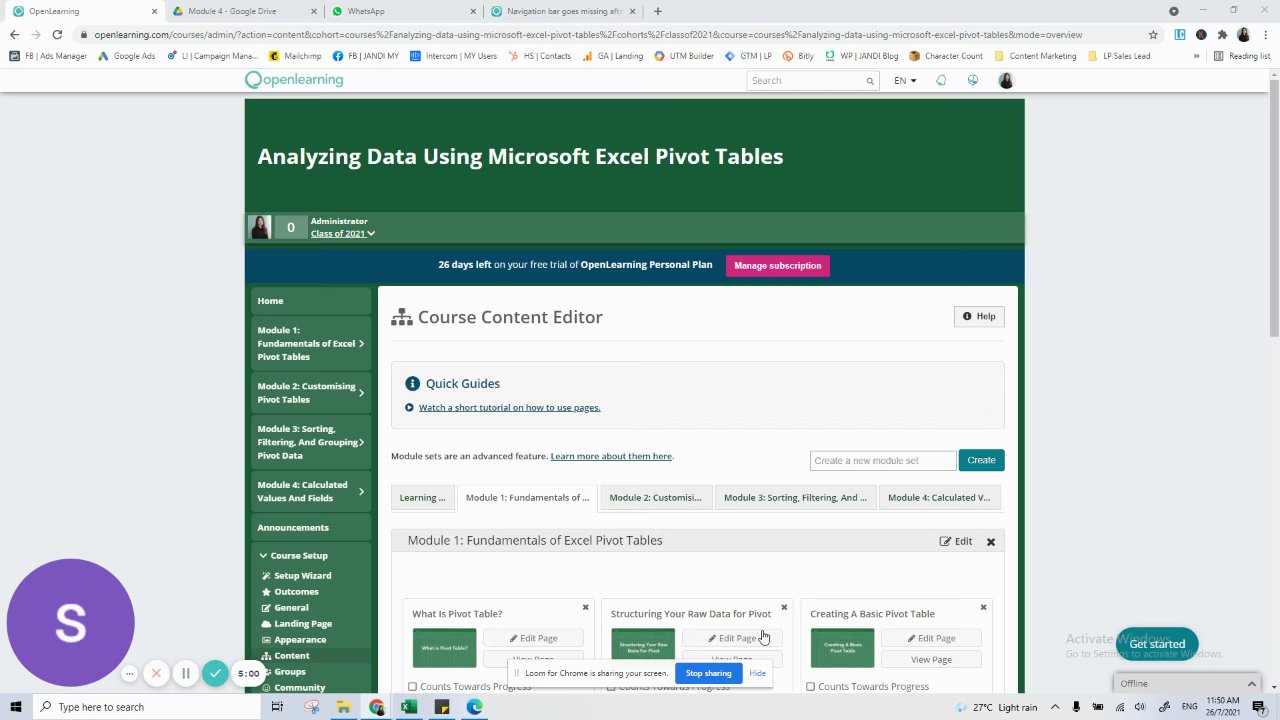Switch to Module 3: Sorting, Filtering tab
The height and width of the screenshot is (720, 1280).
click(795, 498)
